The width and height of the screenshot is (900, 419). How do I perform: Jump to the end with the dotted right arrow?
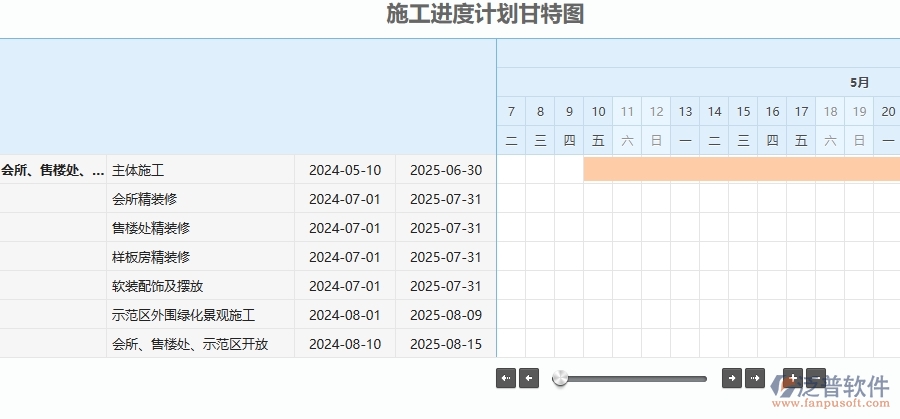point(755,378)
